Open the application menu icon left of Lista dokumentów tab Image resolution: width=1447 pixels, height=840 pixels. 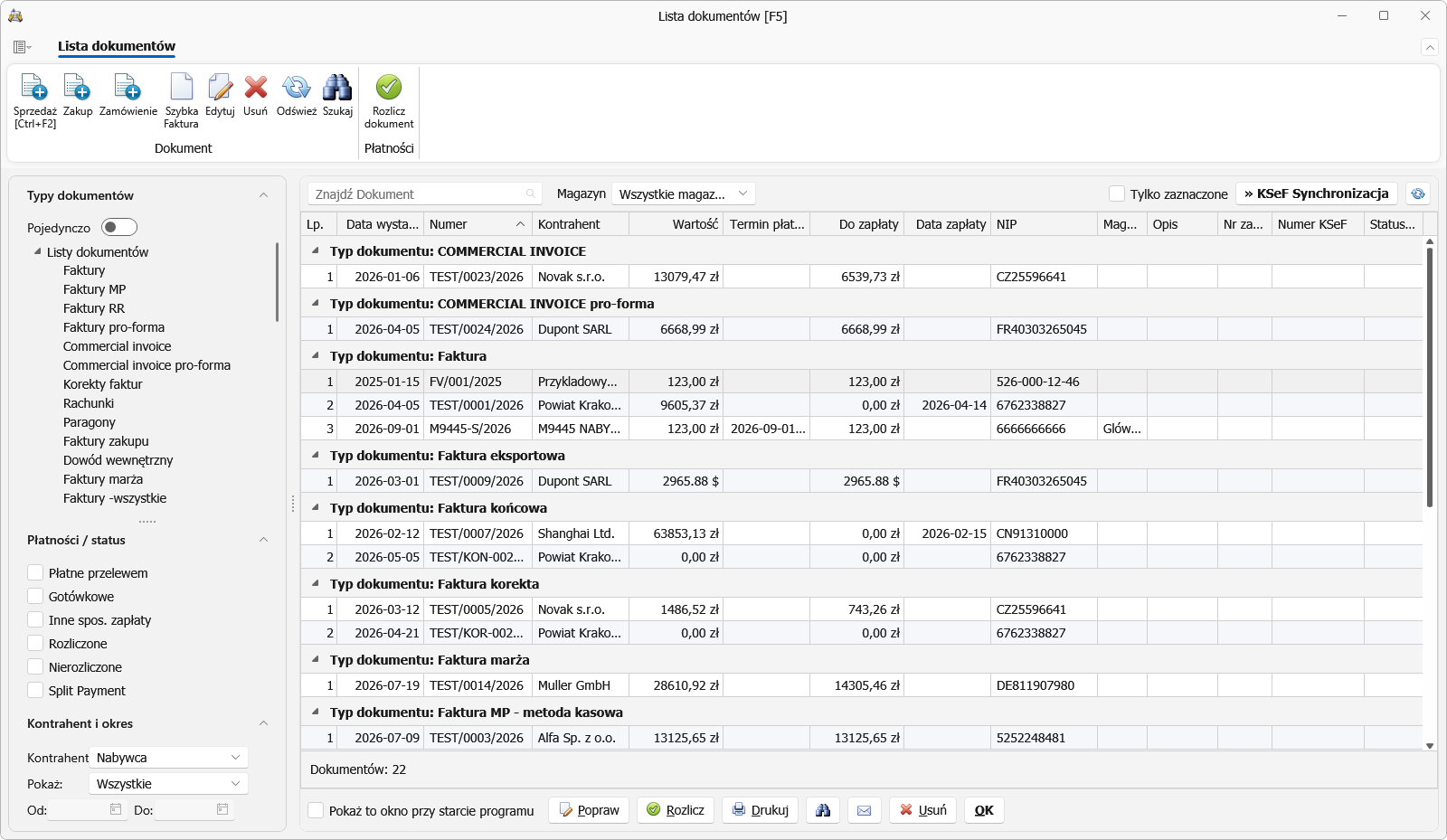pos(23,47)
